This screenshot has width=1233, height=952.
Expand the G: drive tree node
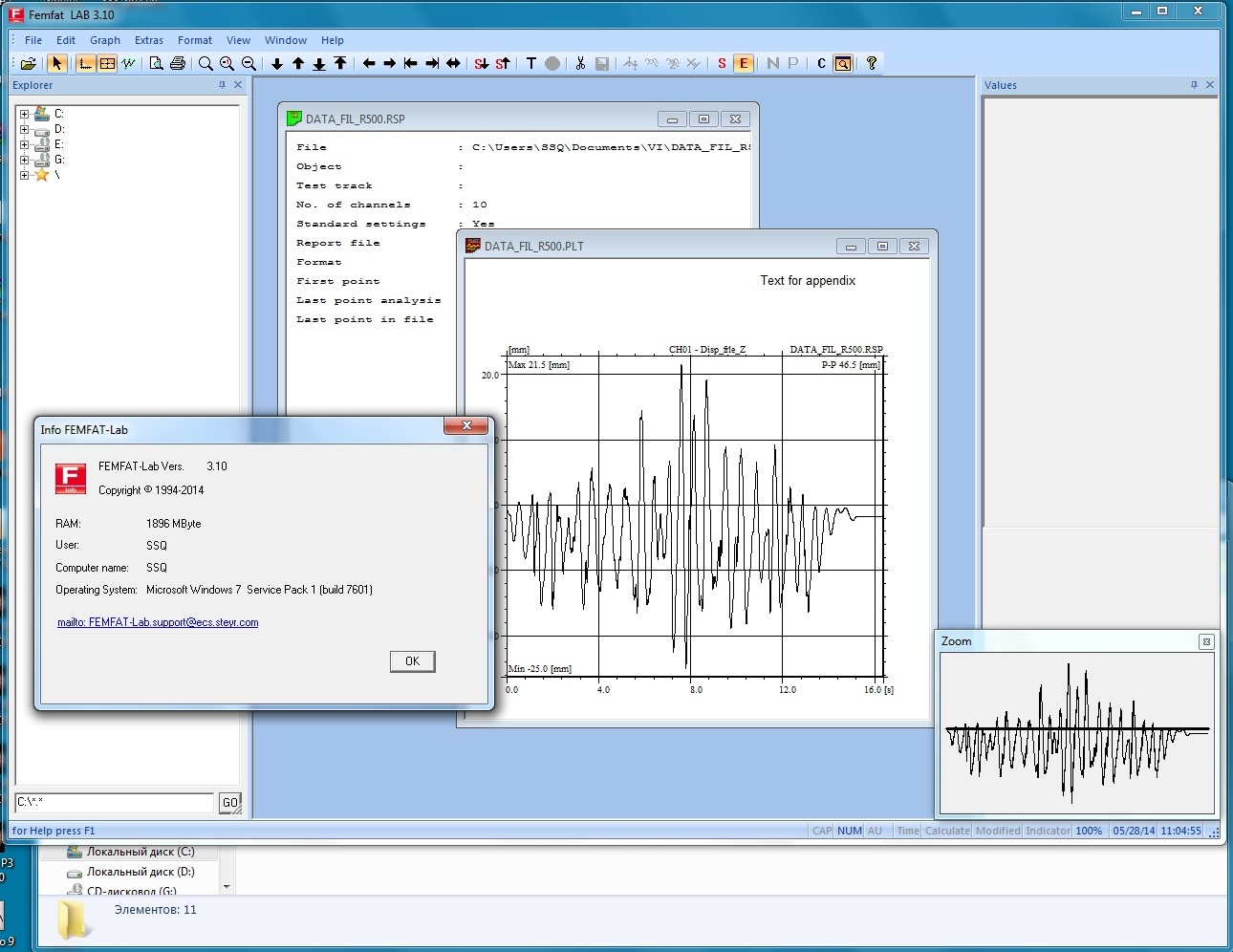[x=24, y=160]
